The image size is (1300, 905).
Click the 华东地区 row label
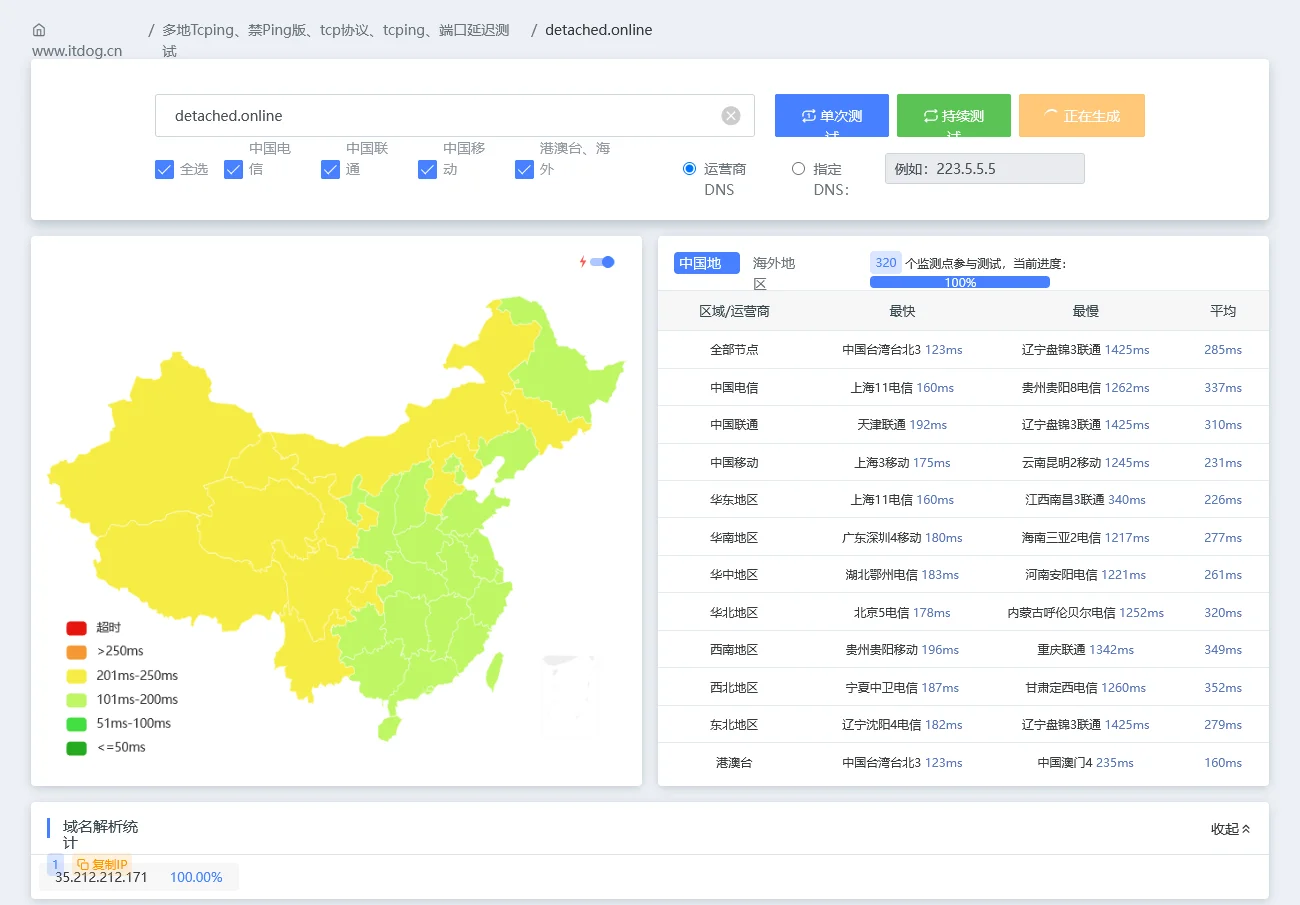(734, 500)
